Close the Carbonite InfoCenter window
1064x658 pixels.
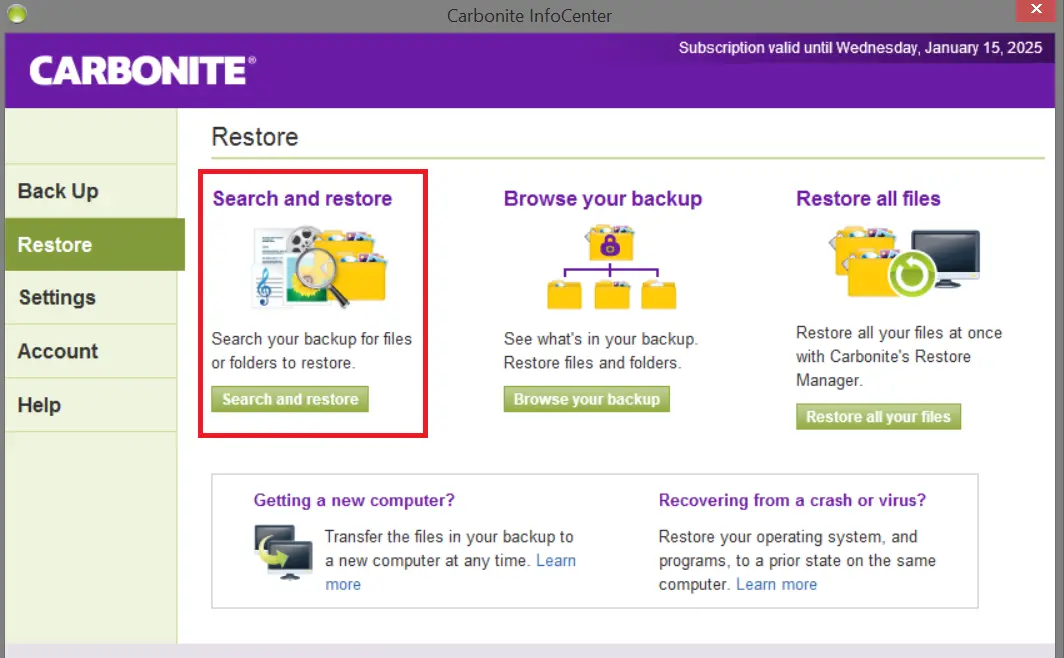(1040, 13)
